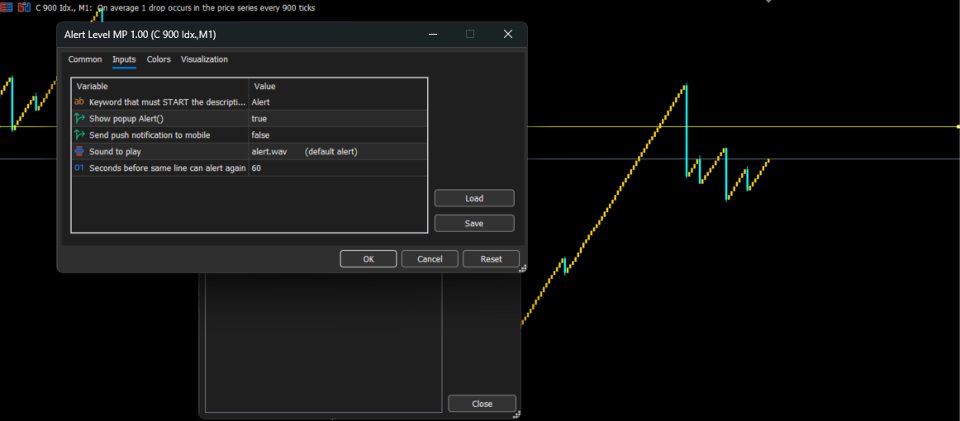The width and height of the screenshot is (960, 421).
Task: Select 'Seconds before same line can alert again'
Action: (x=167, y=168)
